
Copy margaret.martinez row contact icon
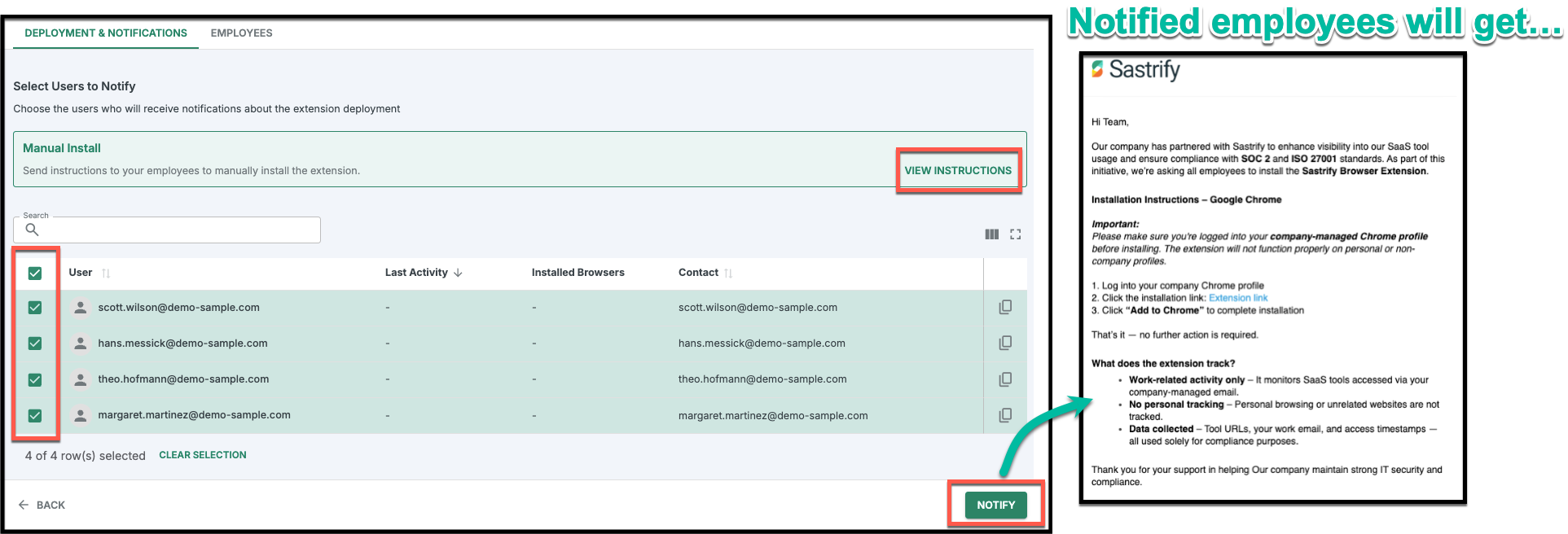[1005, 415]
